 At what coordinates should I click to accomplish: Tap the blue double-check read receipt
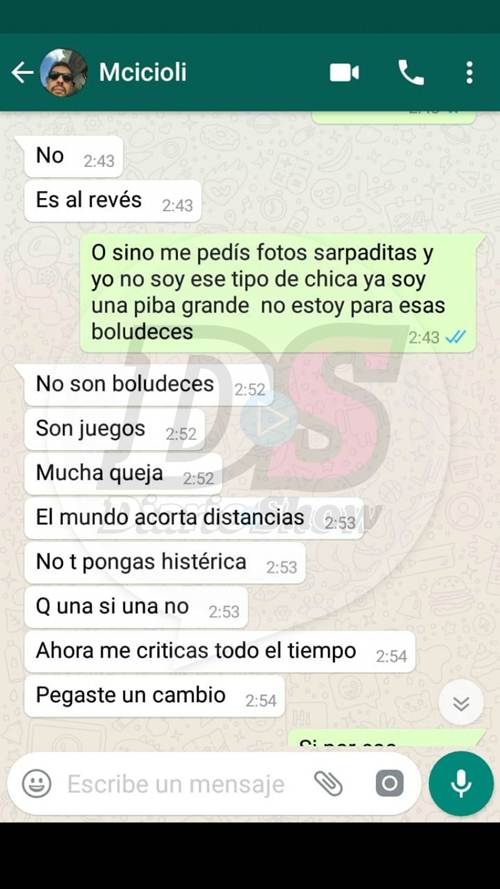[455, 337]
